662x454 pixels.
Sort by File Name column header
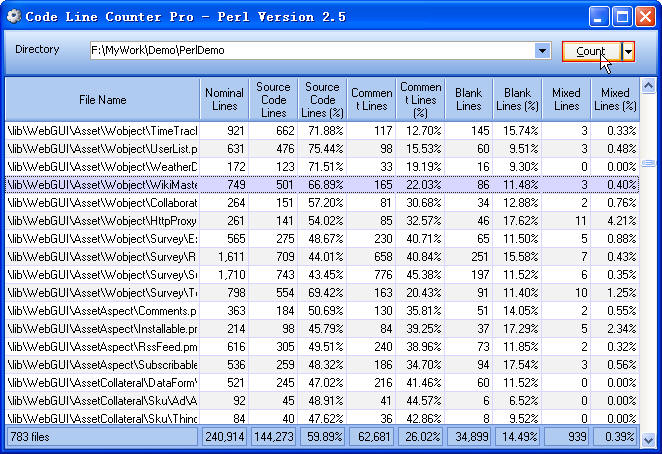pos(102,100)
